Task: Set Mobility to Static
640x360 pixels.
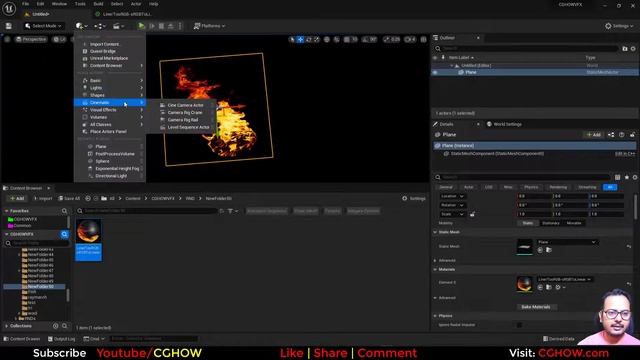Action: (527, 223)
